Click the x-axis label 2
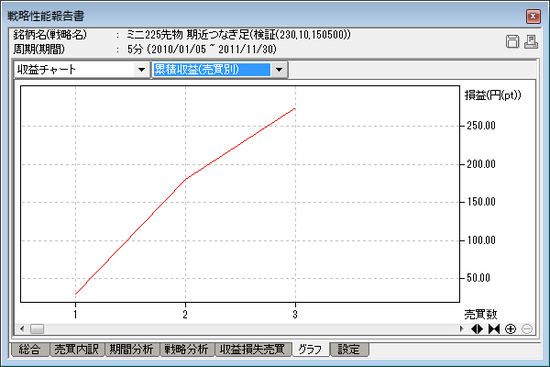The height and width of the screenshot is (367, 550). click(x=185, y=314)
